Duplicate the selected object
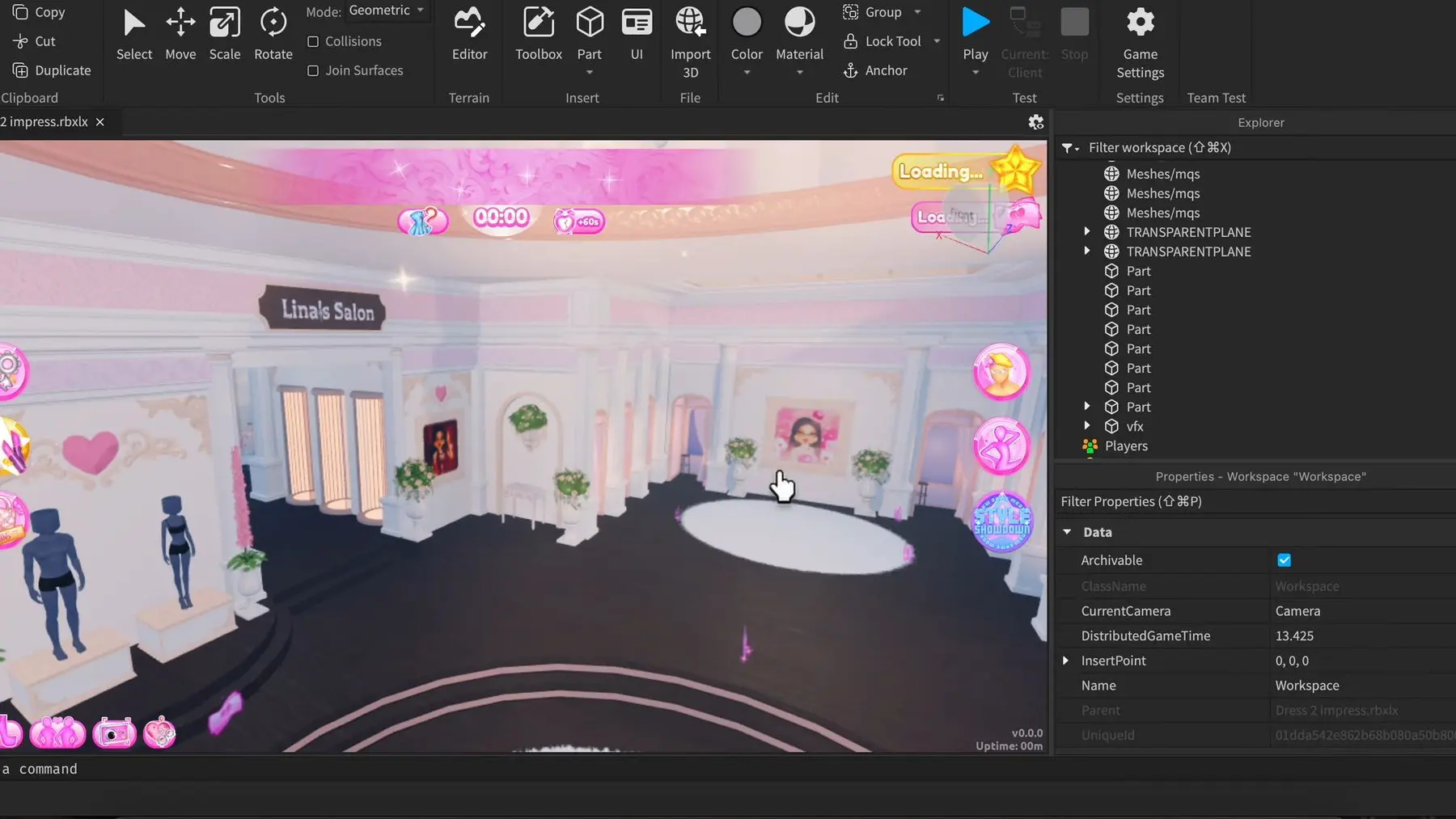The width and height of the screenshot is (1456, 819). [x=52, y=70]
